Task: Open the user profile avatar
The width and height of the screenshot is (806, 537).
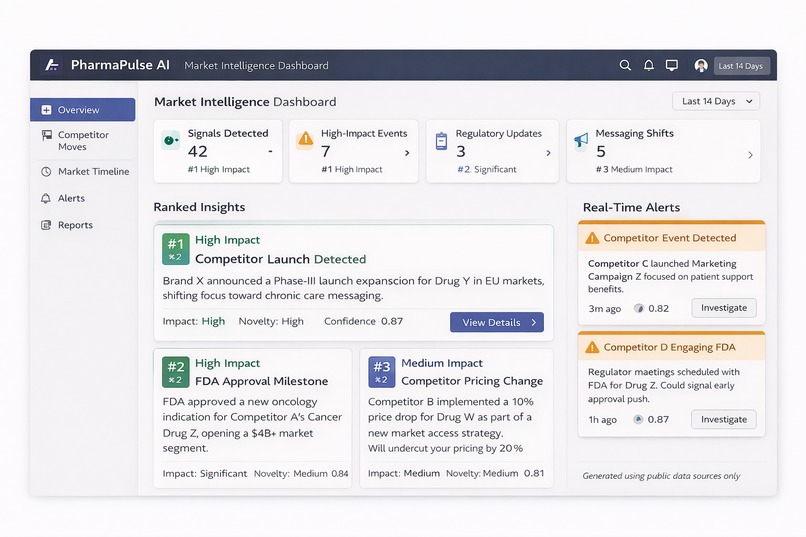Action: 701,65
